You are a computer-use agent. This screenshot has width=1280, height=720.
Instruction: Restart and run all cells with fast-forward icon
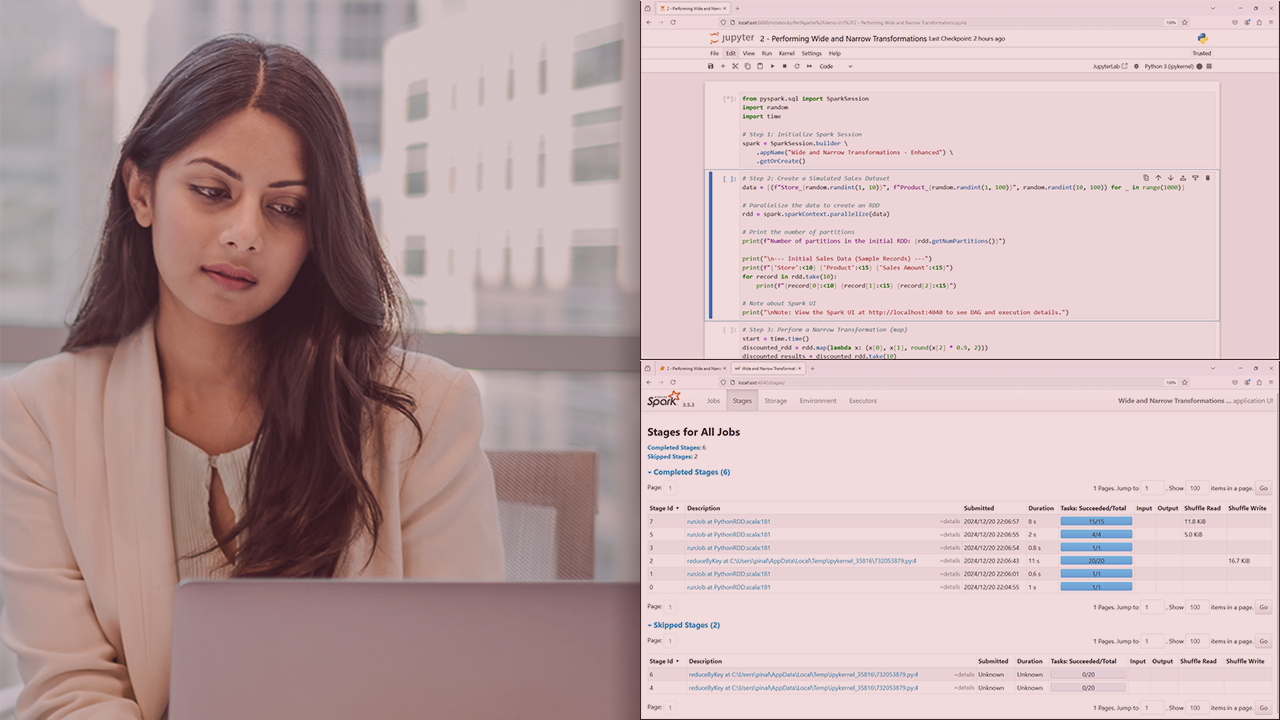(809, 66)
